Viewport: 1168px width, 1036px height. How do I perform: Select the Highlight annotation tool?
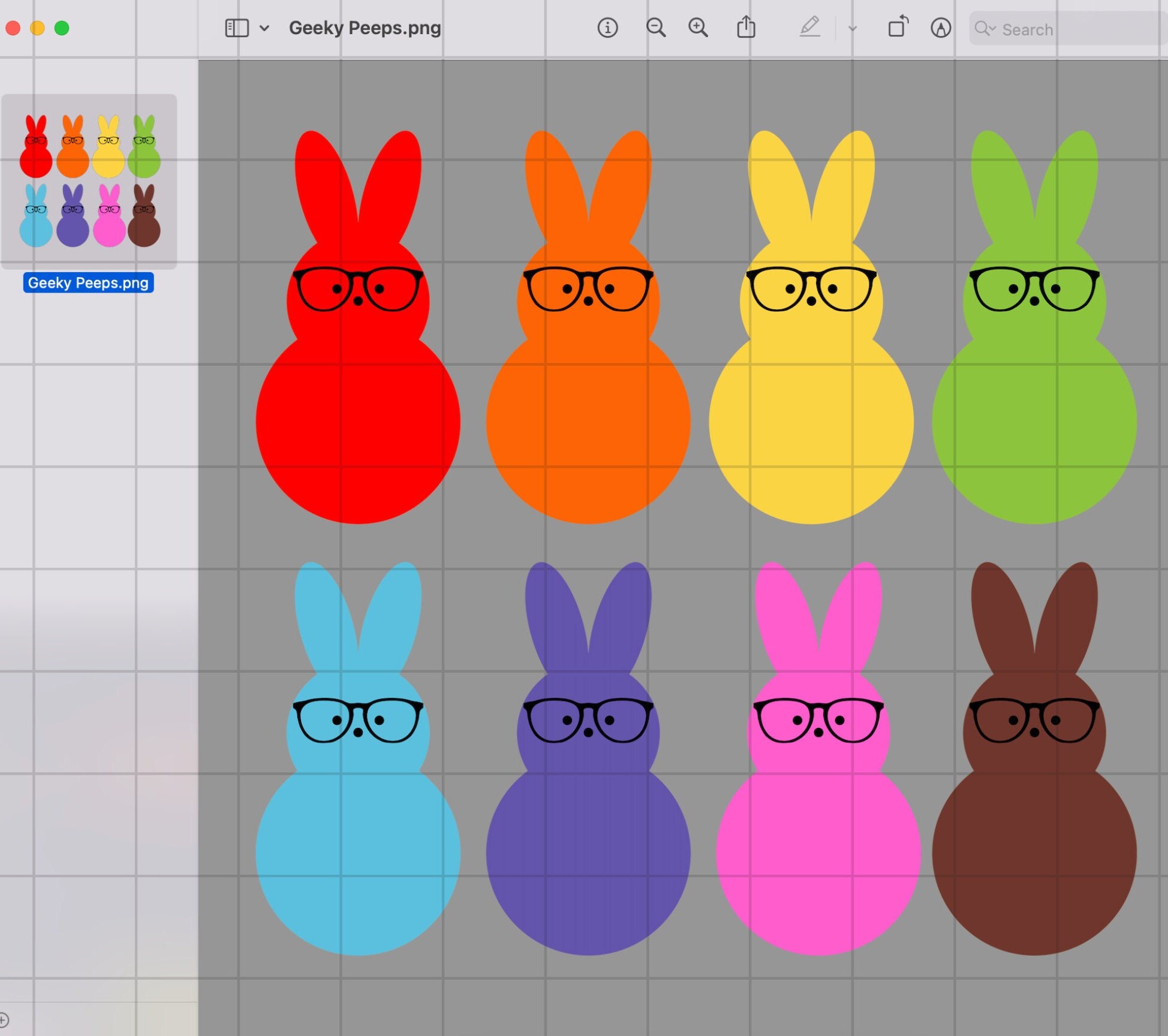pyautogui.click(x=941, y=28)
